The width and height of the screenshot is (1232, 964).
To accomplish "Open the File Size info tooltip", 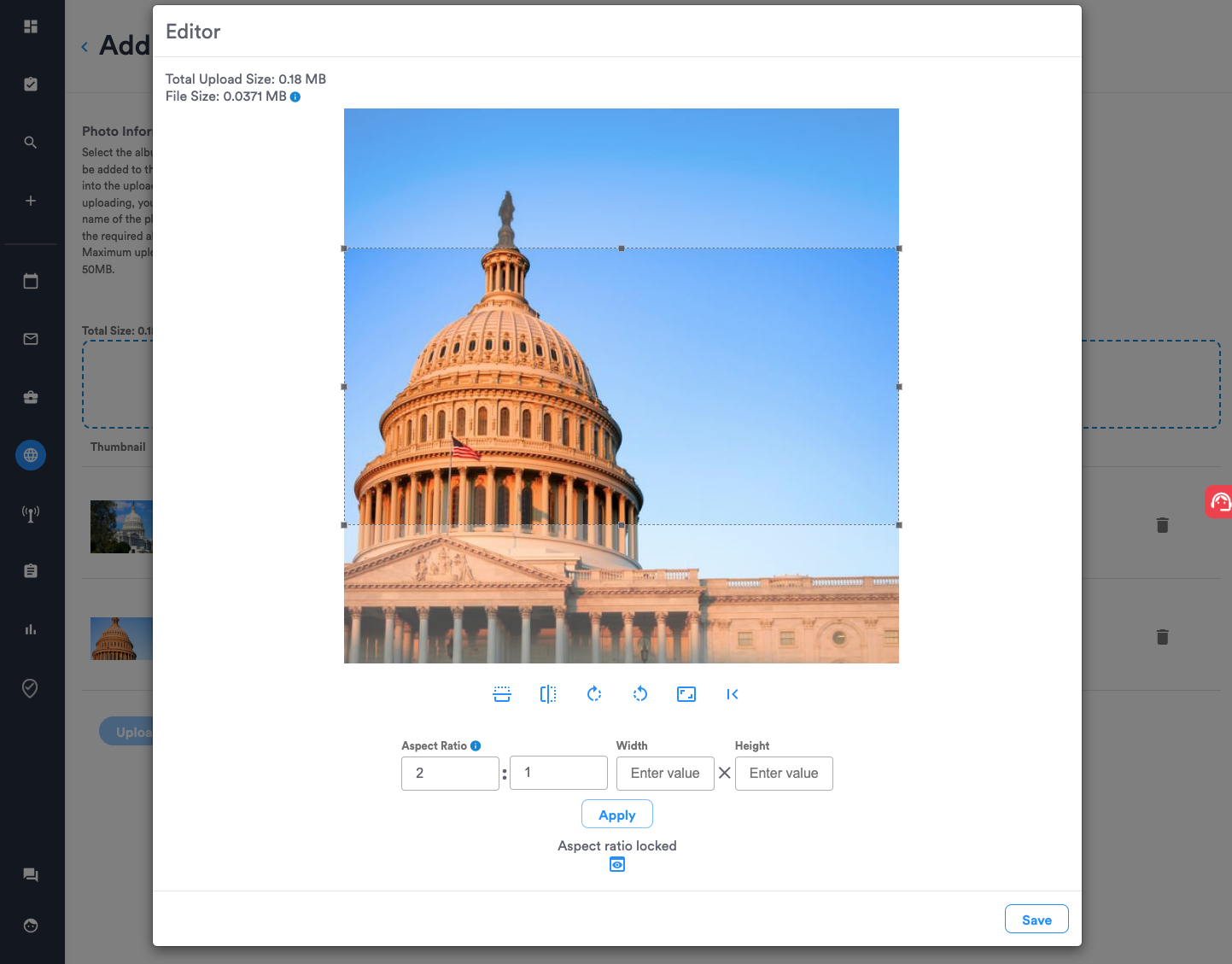I will click(295, 96).
